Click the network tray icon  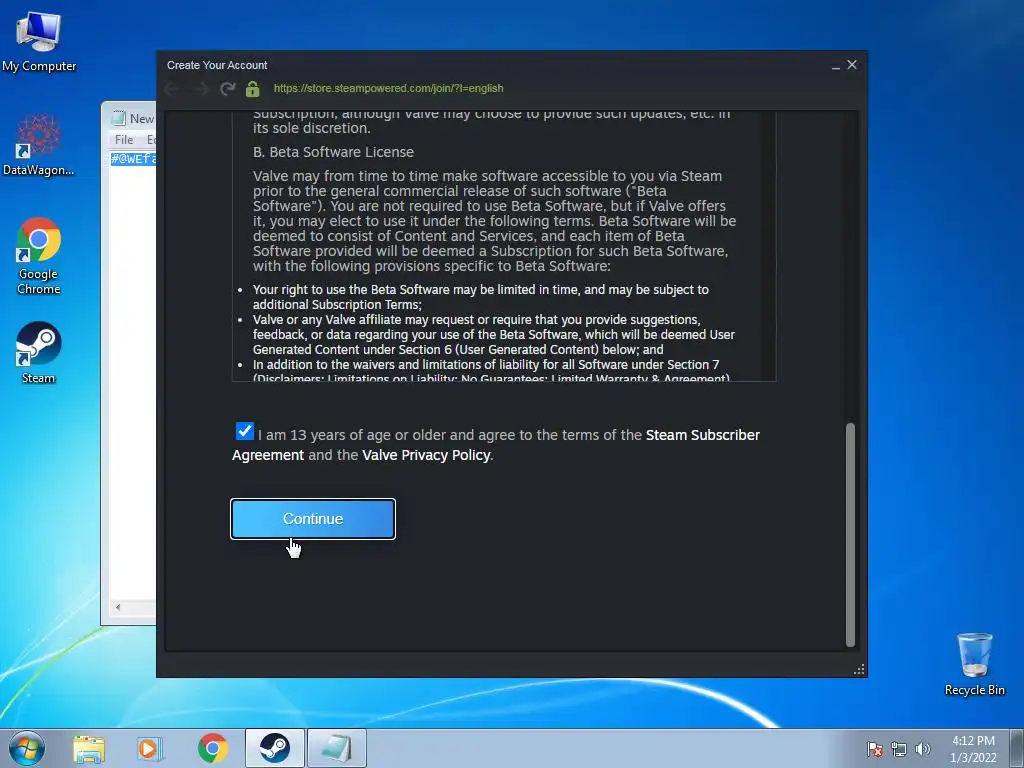(x=899, y=749)
